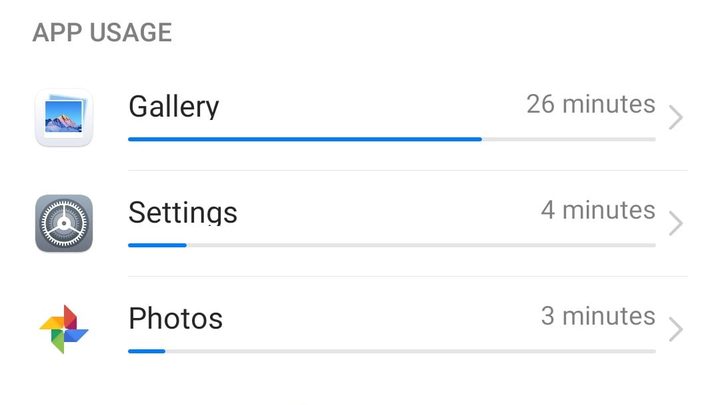Tap the Settings gear app icon
Viewport: 720px width, 405px height.
click(64, 223)
